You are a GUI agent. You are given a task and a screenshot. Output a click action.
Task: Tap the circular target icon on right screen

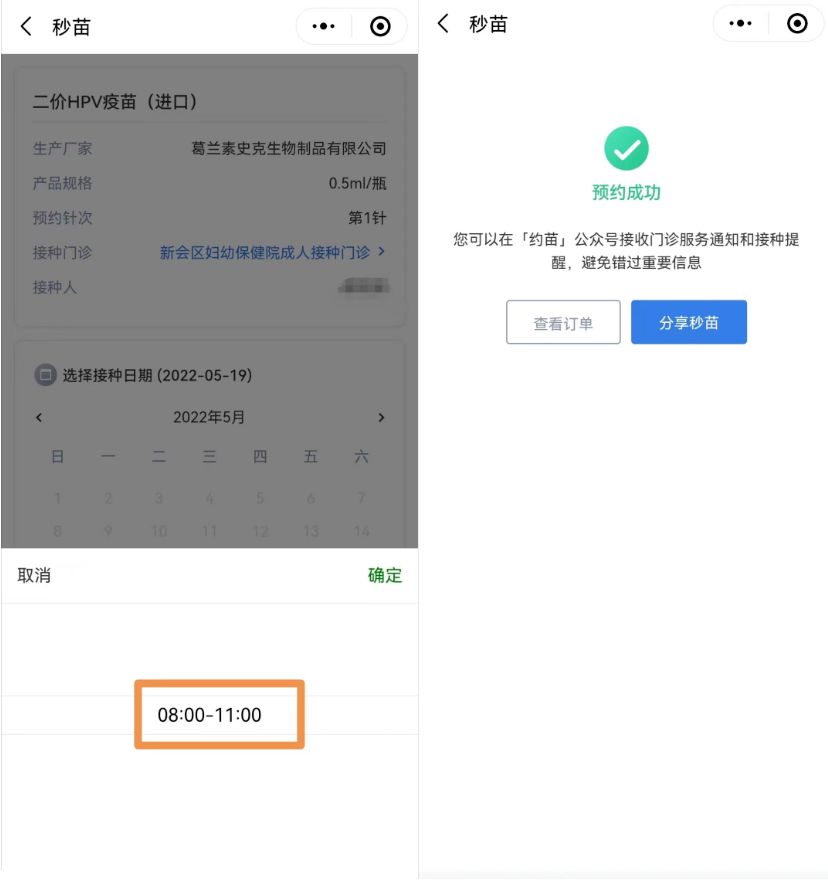tap(797, 23)
